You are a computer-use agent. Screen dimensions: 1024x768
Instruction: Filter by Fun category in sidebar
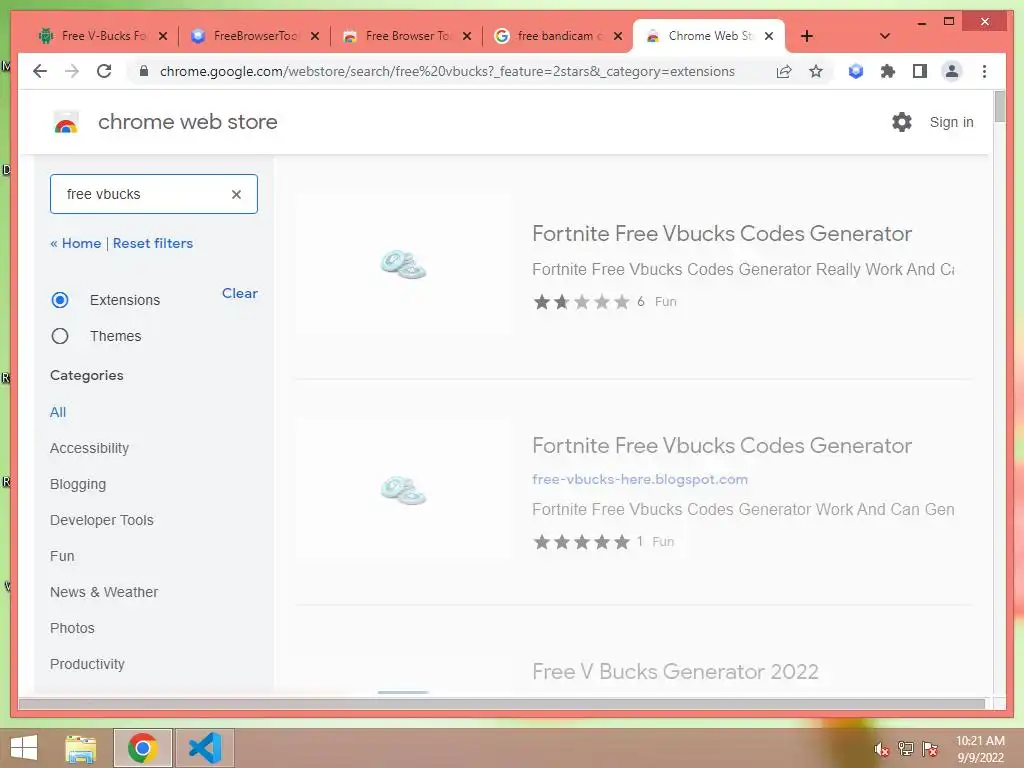click(62, 556)
